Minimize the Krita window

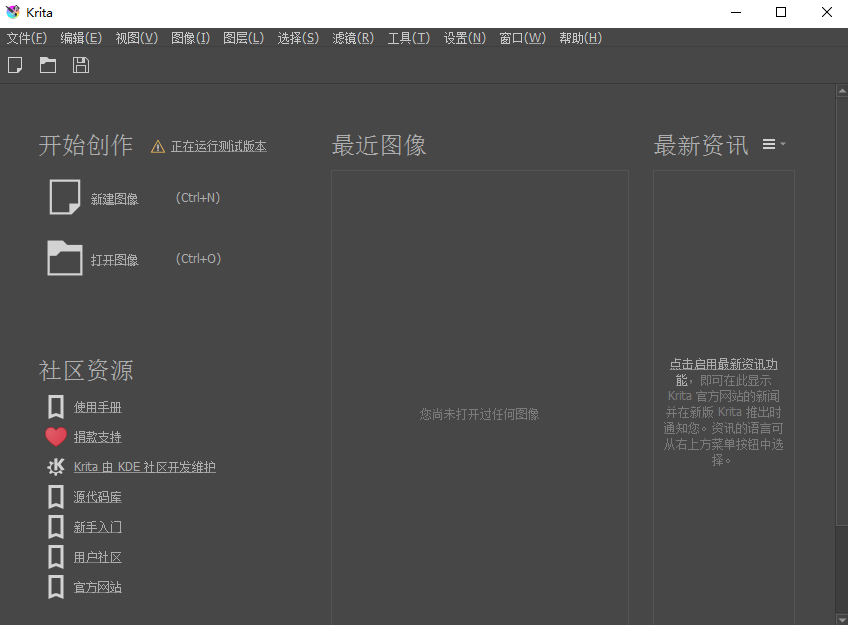pos(736,12)
